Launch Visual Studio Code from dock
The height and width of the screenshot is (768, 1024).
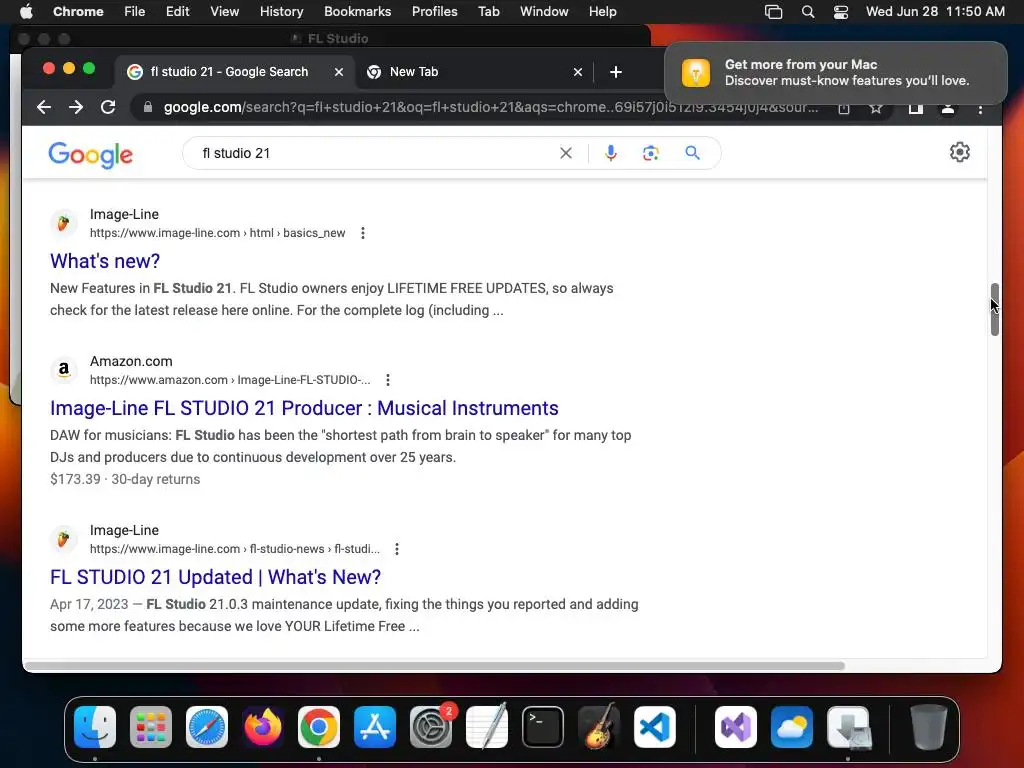coord(655,727)
